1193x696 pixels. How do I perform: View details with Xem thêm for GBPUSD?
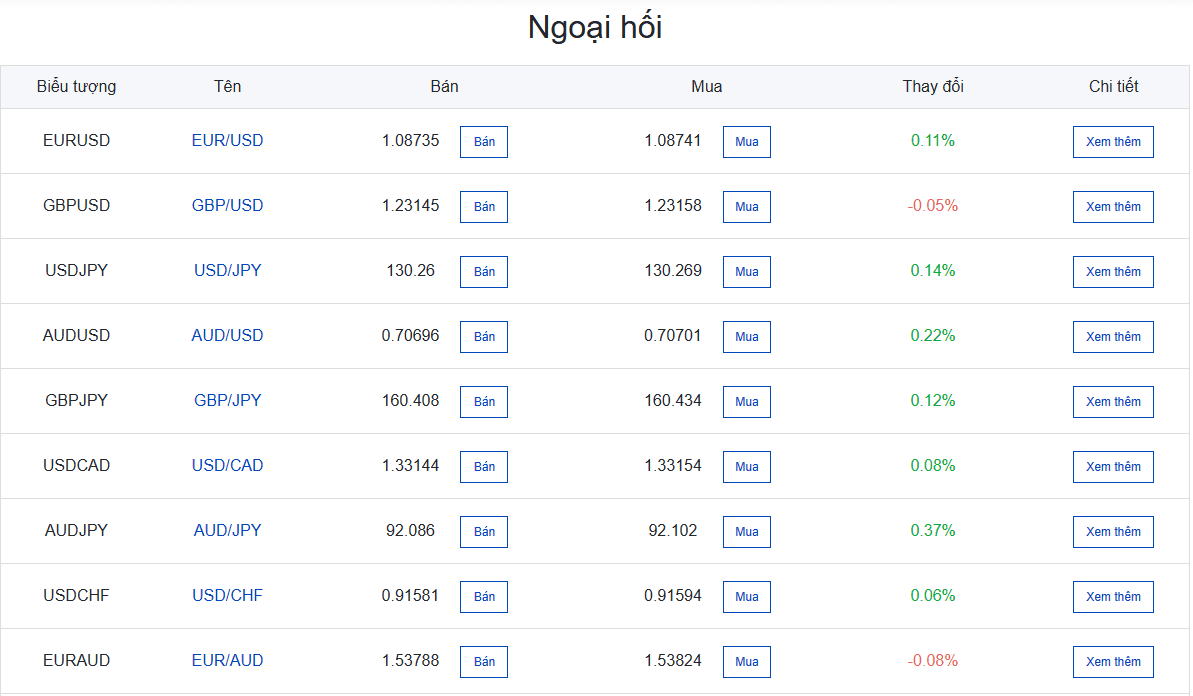coord(1113,207)
